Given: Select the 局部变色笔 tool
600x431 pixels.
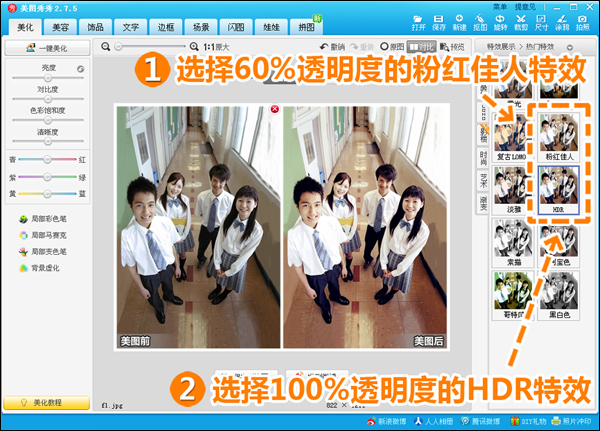Looking at the screenshot, I should click(x=43, y=251).
